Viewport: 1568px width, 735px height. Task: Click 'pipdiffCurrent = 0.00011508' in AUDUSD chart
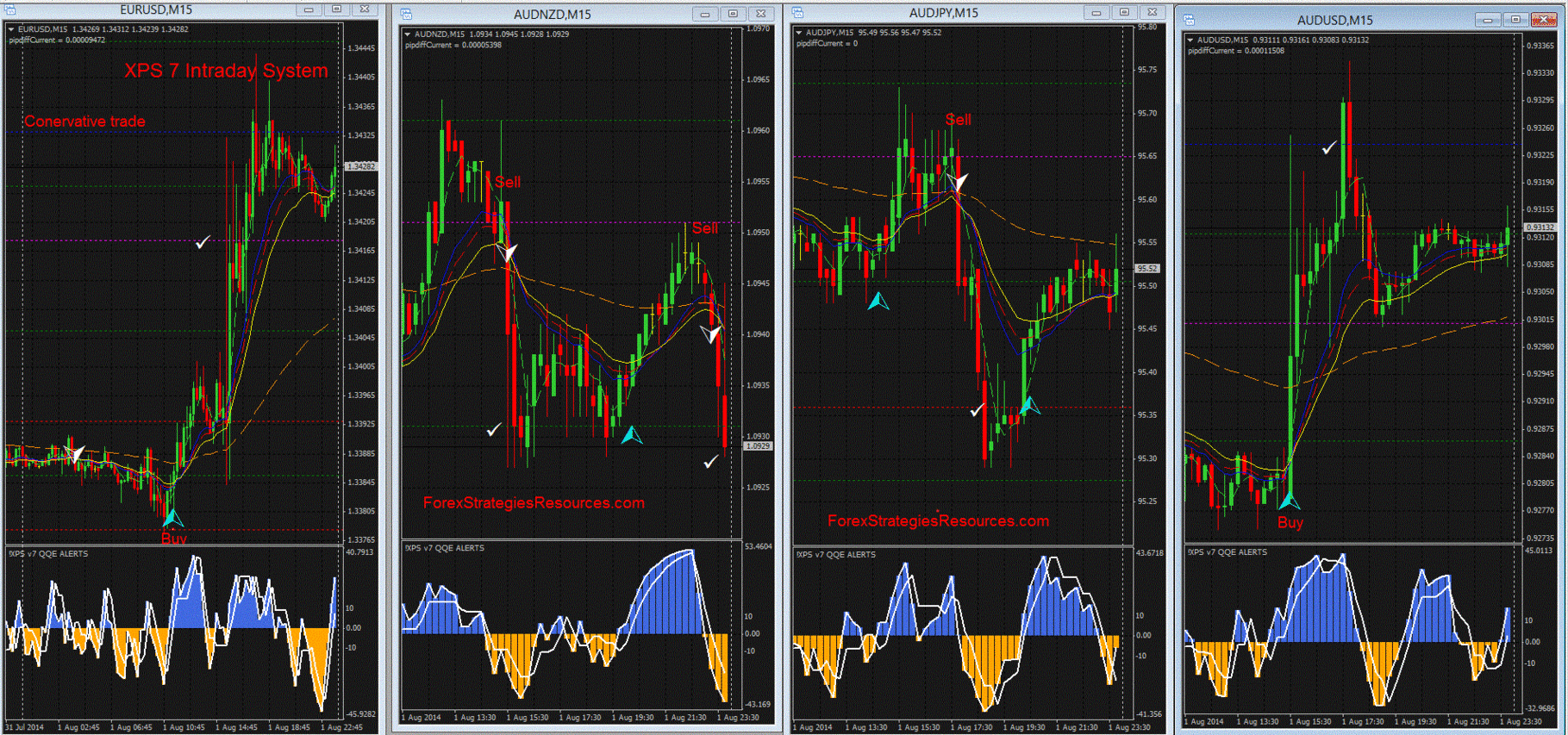tap(1236, 51)
